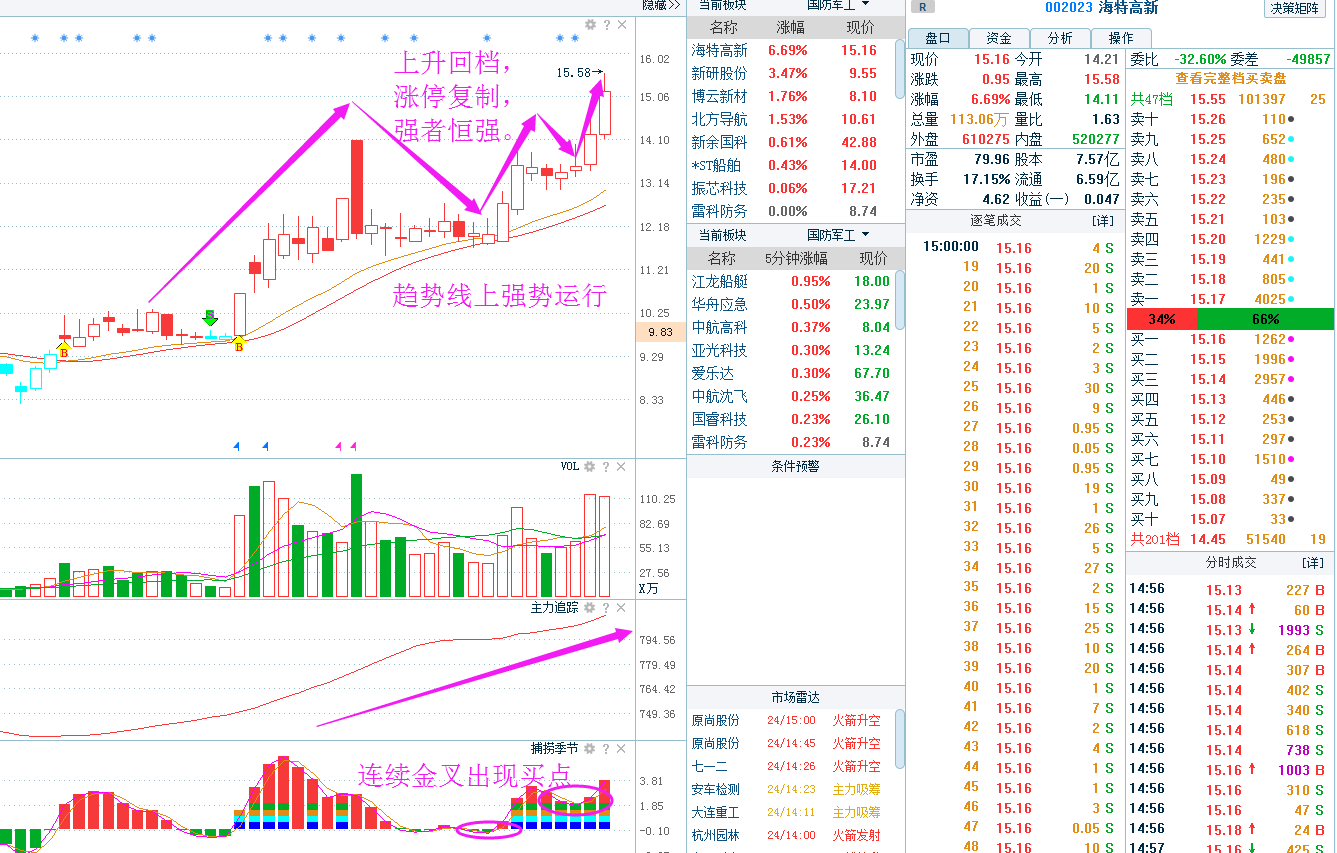Open help for the 捕捞季节 panel
The image size is (1337, 853).
[x=606, y=748]
